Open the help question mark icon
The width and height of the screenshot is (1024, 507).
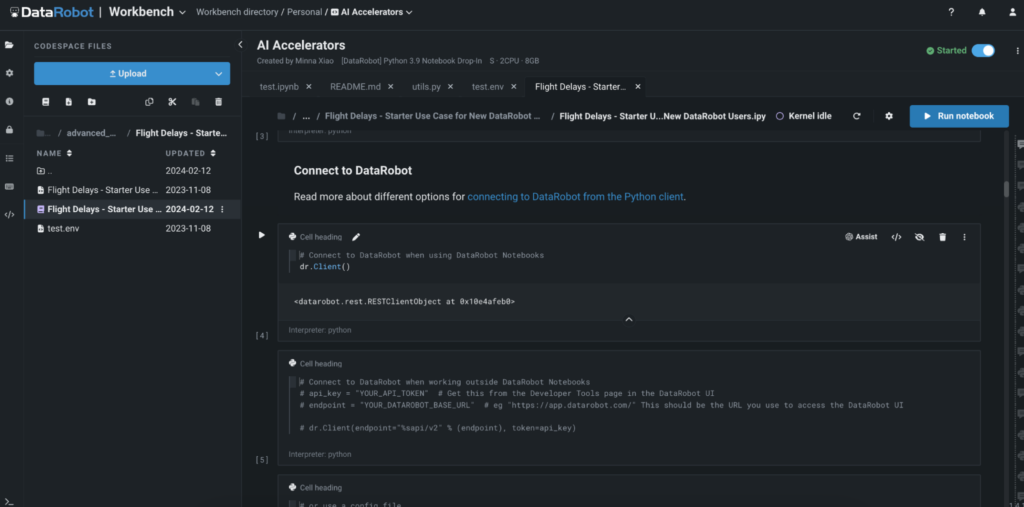tap(951, 12)
